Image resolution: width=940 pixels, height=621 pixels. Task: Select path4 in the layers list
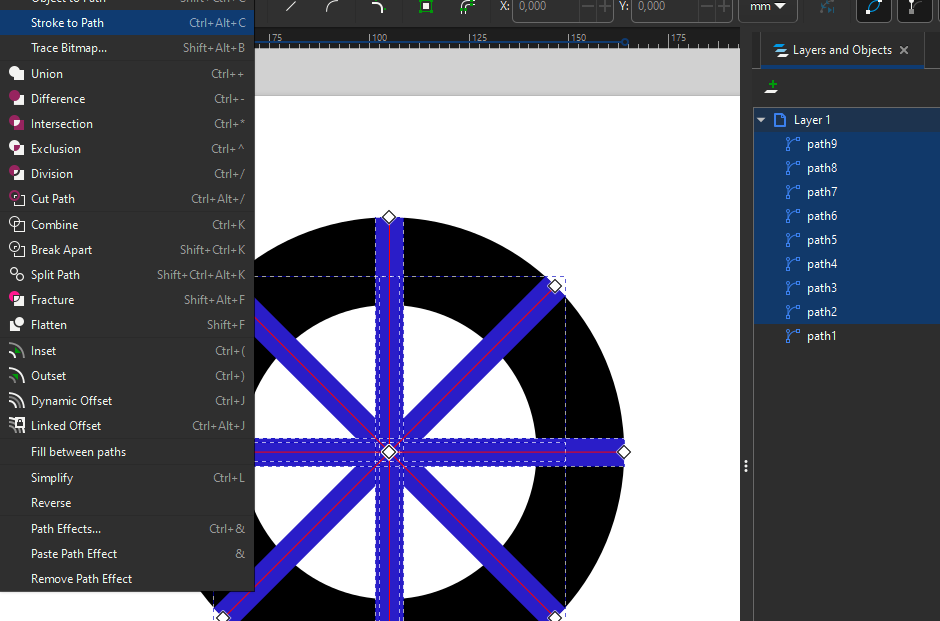click(846, 264)
